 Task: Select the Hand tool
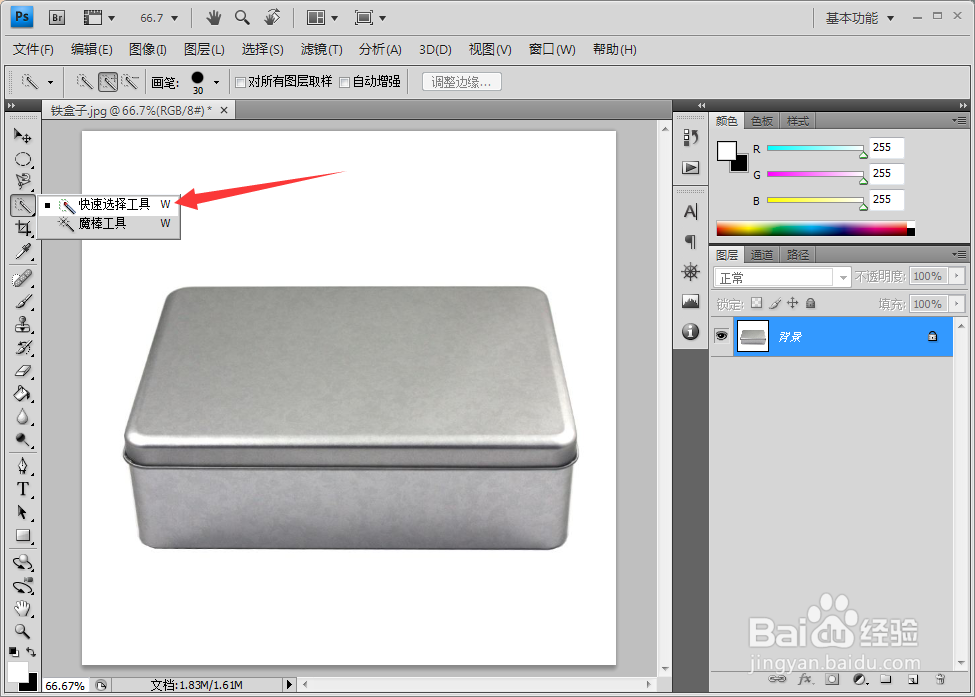[x=22, y=610]
